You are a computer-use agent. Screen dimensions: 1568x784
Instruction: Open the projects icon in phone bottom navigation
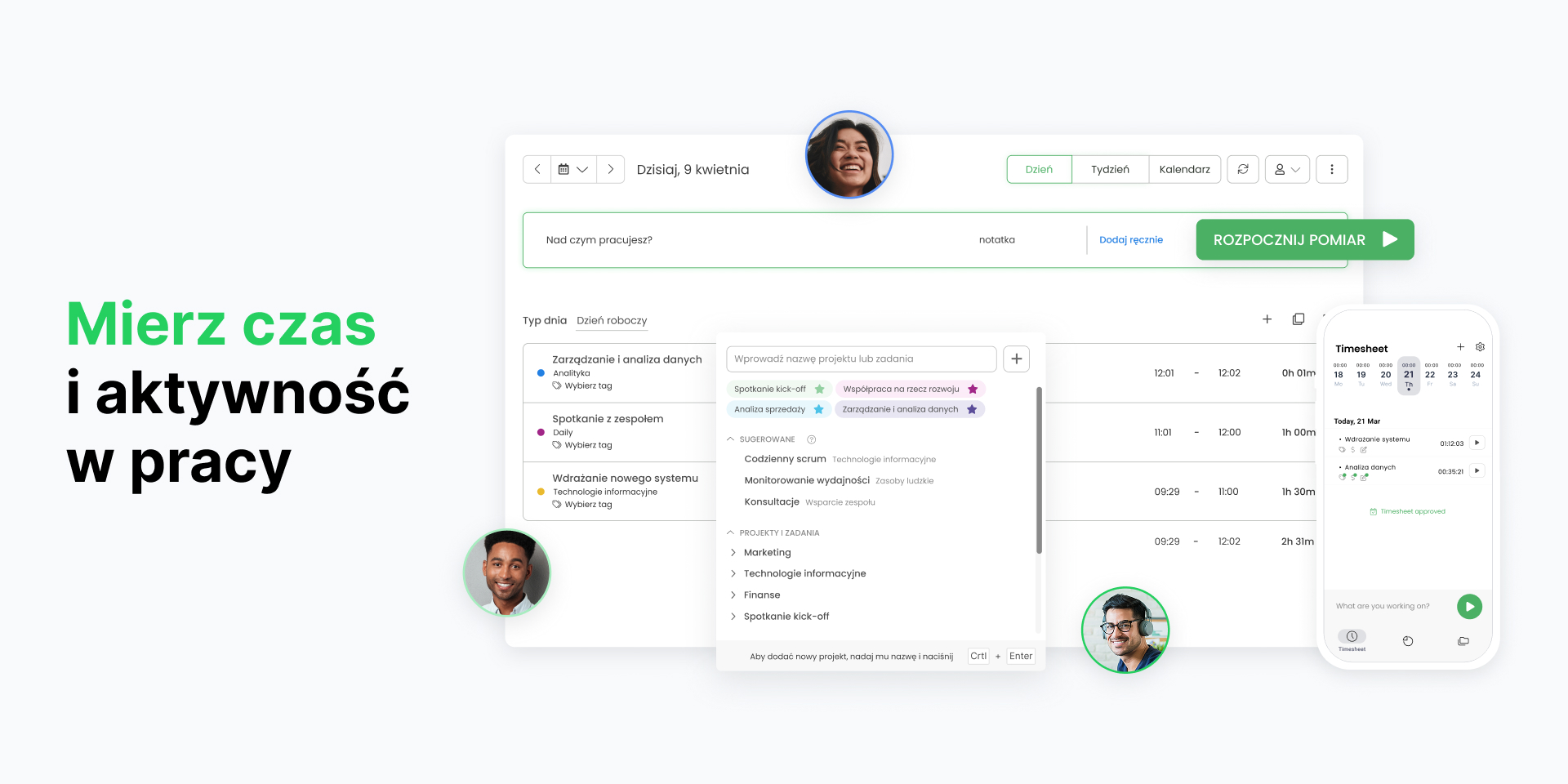(x=1463, y=640)
